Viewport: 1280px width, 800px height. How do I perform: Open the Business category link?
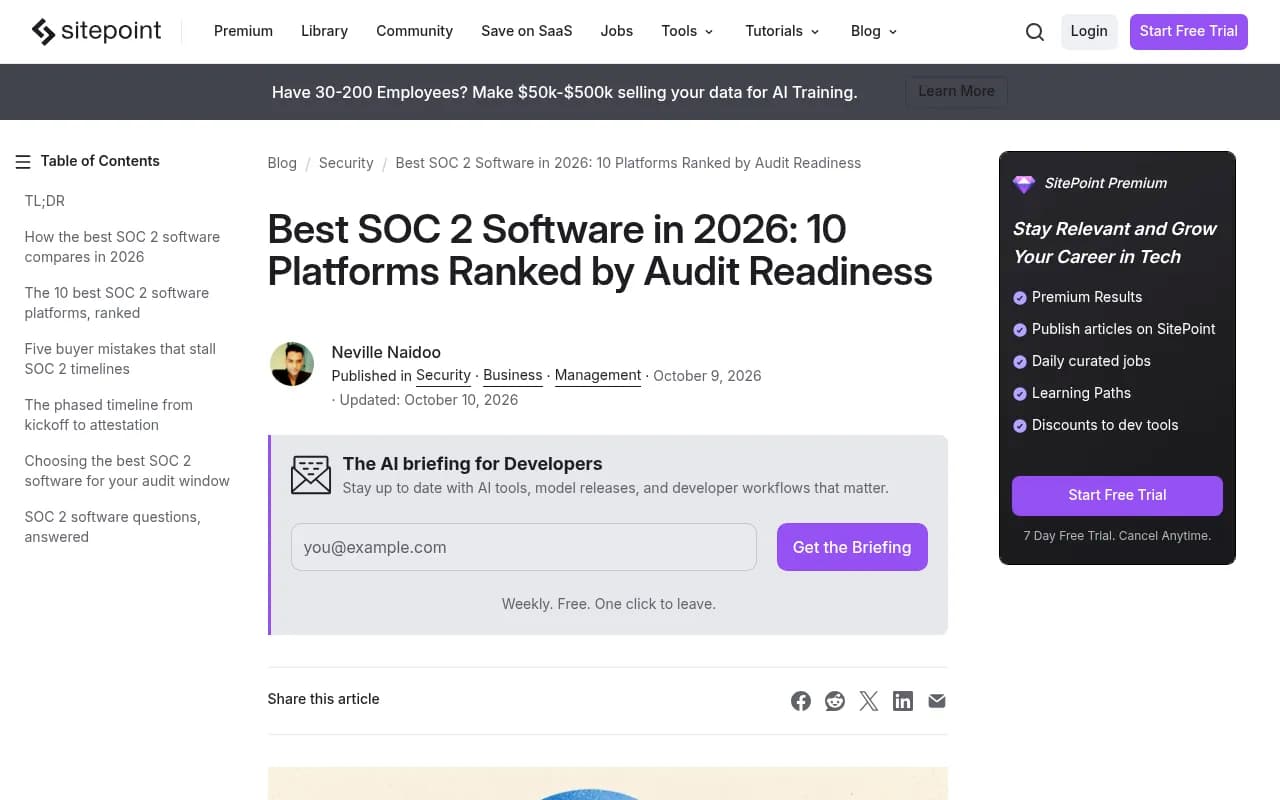tap(513, 376)
